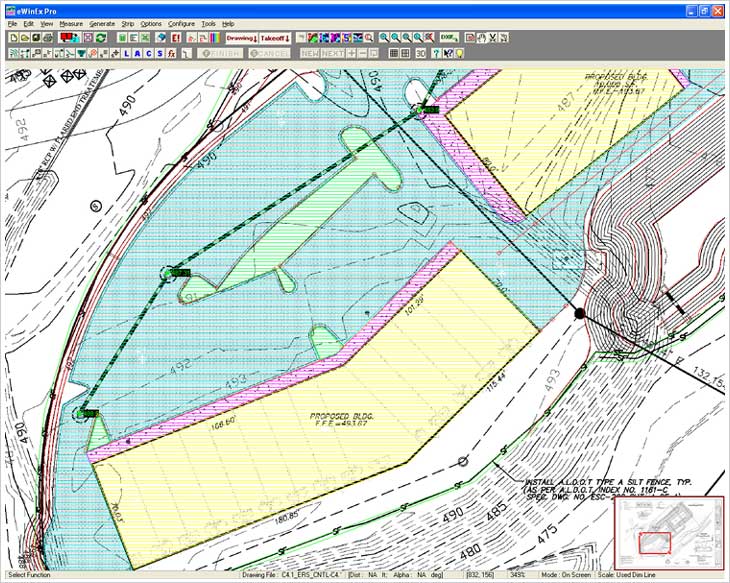730x583 pixels.
Task: Click the overview minimap thumbnail
Action: click(669, 532)
